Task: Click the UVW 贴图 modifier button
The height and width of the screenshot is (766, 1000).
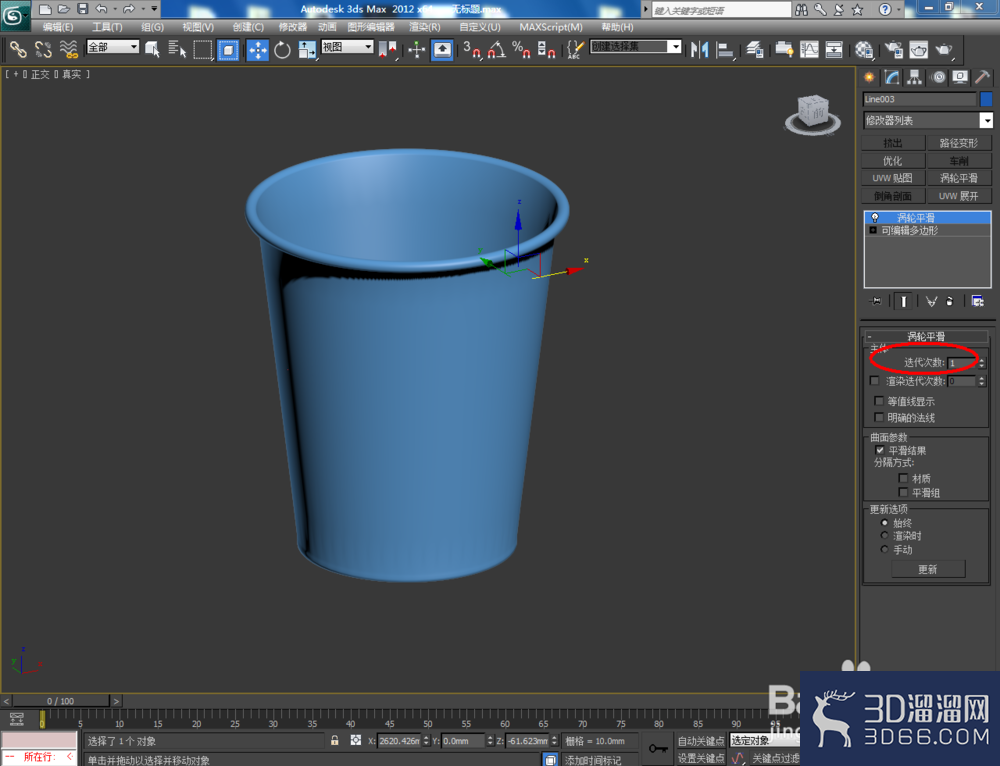Action: pyautogui.click(x=893, y=178)
